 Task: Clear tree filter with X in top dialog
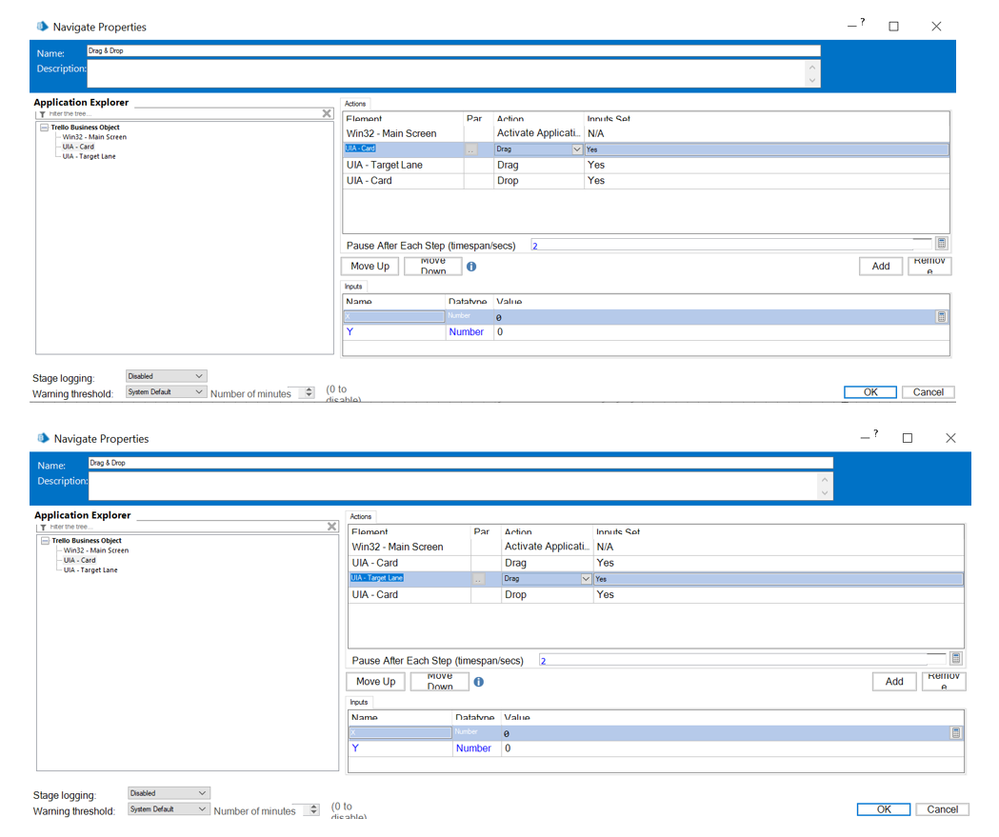pos(327,114)
